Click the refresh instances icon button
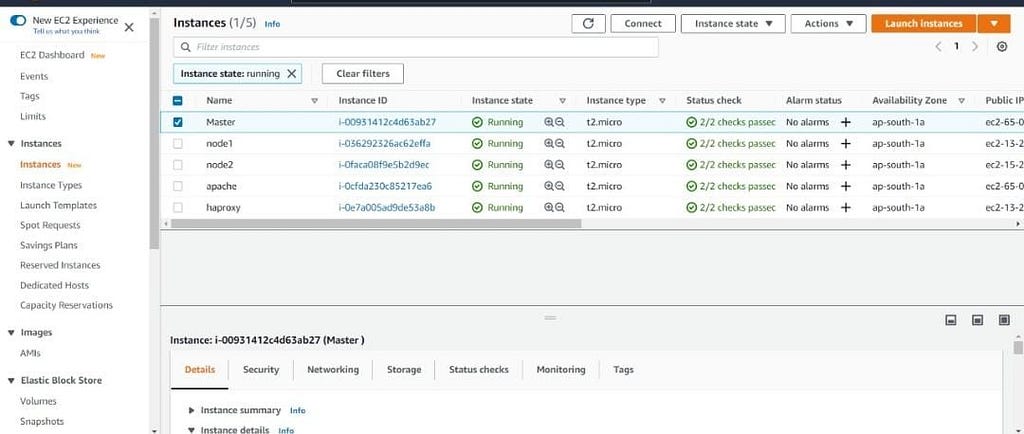The image size is (1024, 434). [588, 23]
